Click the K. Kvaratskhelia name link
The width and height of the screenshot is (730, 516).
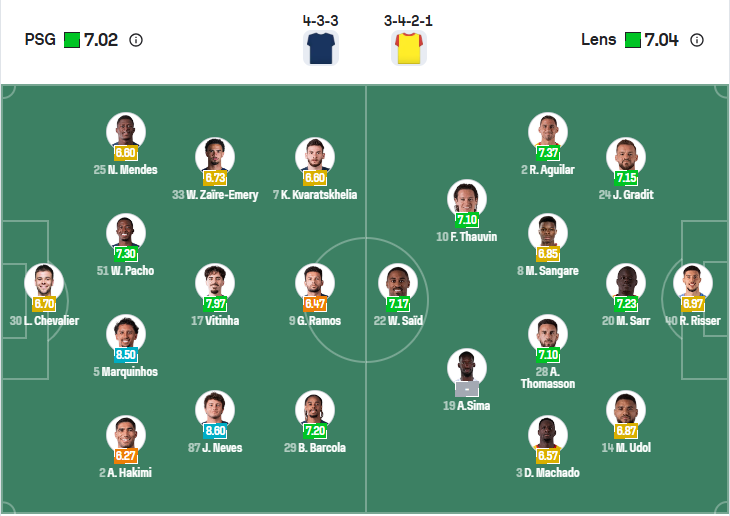[315, 195]
